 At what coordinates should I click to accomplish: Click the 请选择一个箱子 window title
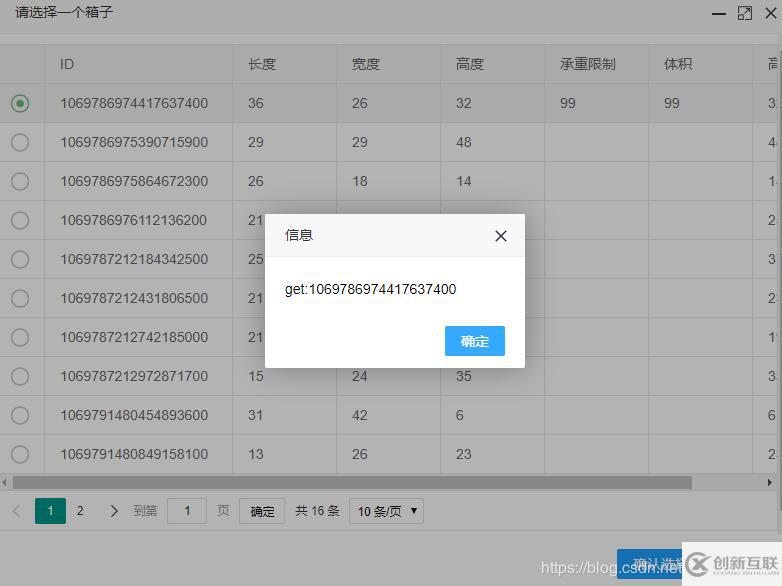click(64, 12)
